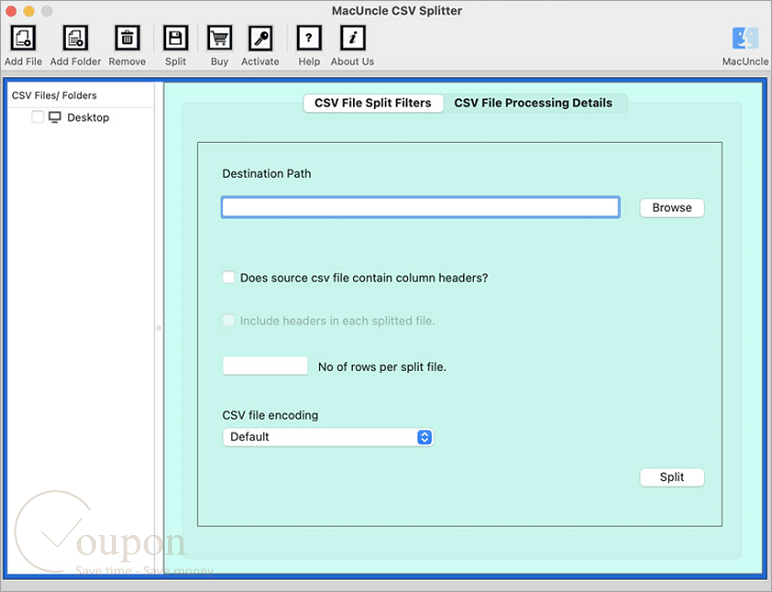Open the About Us info icon
Viewport: 772px width, 592px height.
point(353,38)
